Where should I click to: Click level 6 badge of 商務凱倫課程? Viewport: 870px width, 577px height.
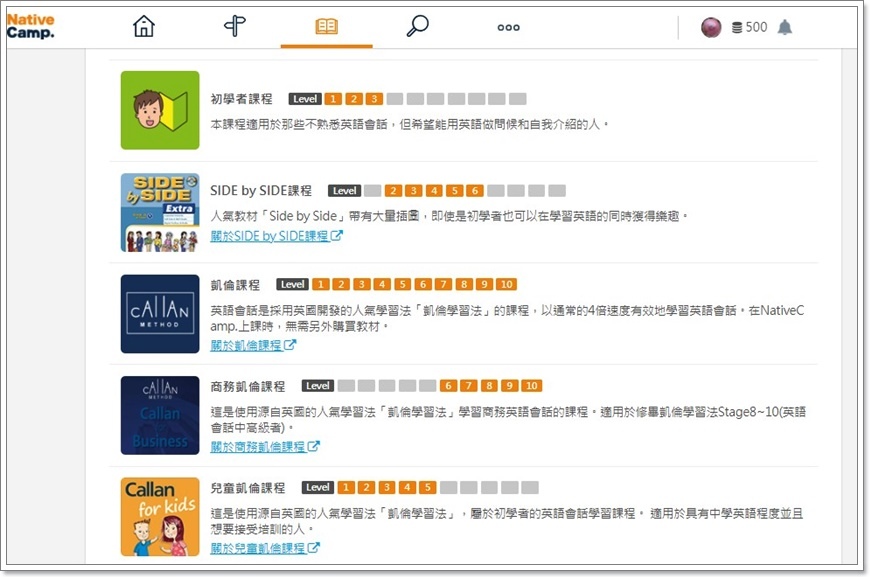[448, 386]
